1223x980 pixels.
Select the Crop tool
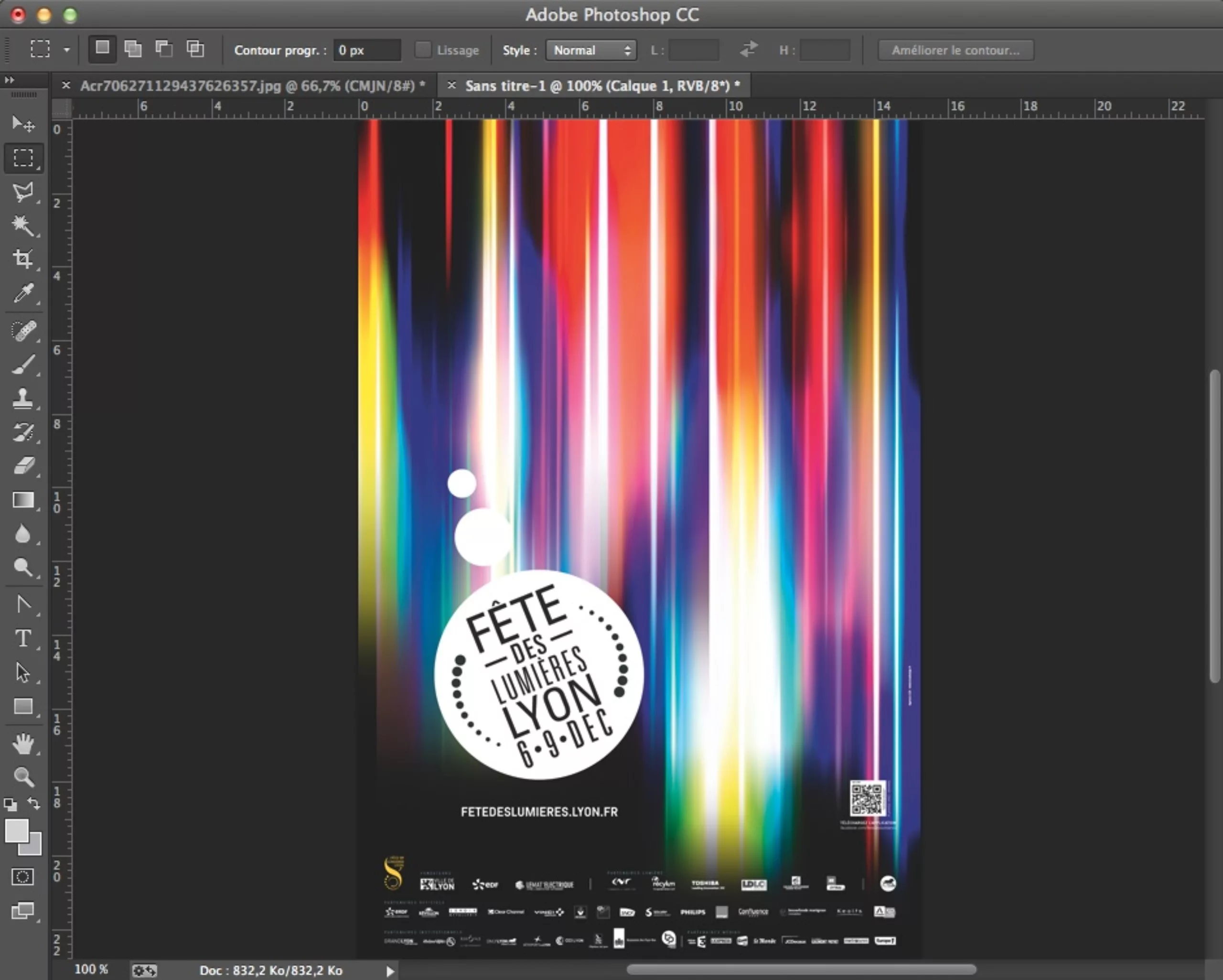22,259
